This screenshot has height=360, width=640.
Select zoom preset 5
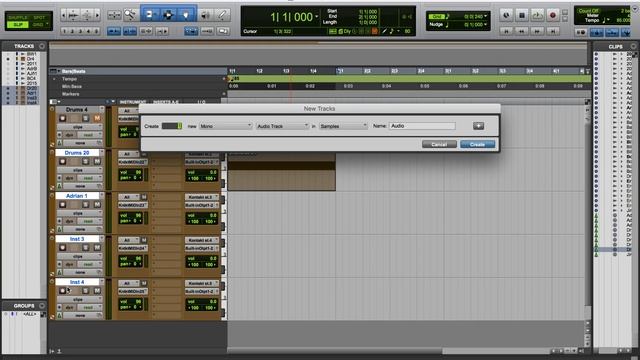pyautogui.click(x=96, y=31)
